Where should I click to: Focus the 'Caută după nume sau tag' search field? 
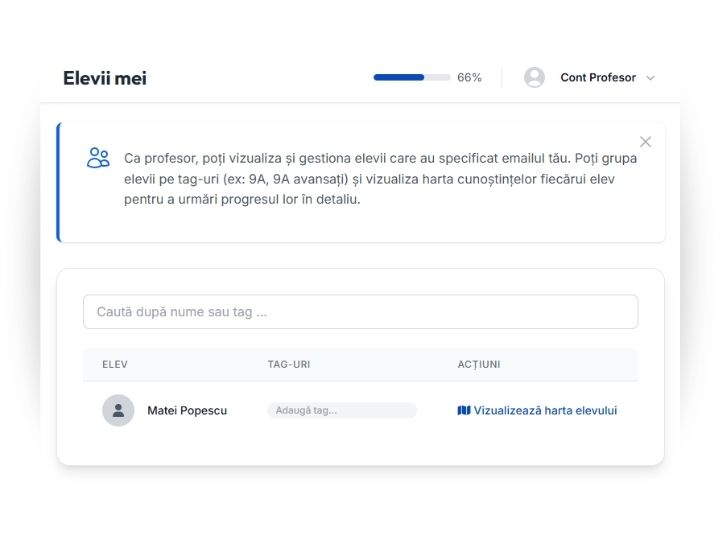click(360, 312)
